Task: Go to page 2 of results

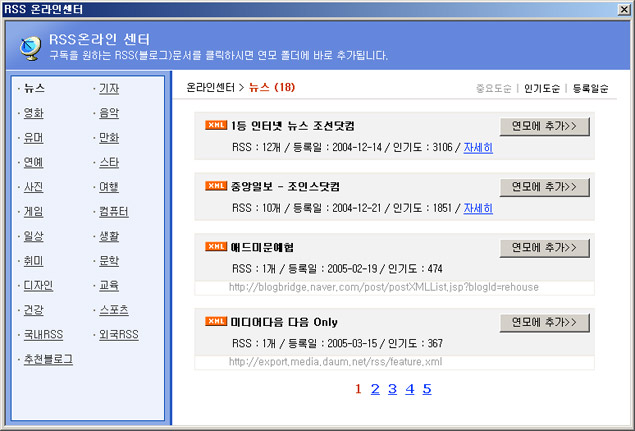Action: (x=375, y=389)
